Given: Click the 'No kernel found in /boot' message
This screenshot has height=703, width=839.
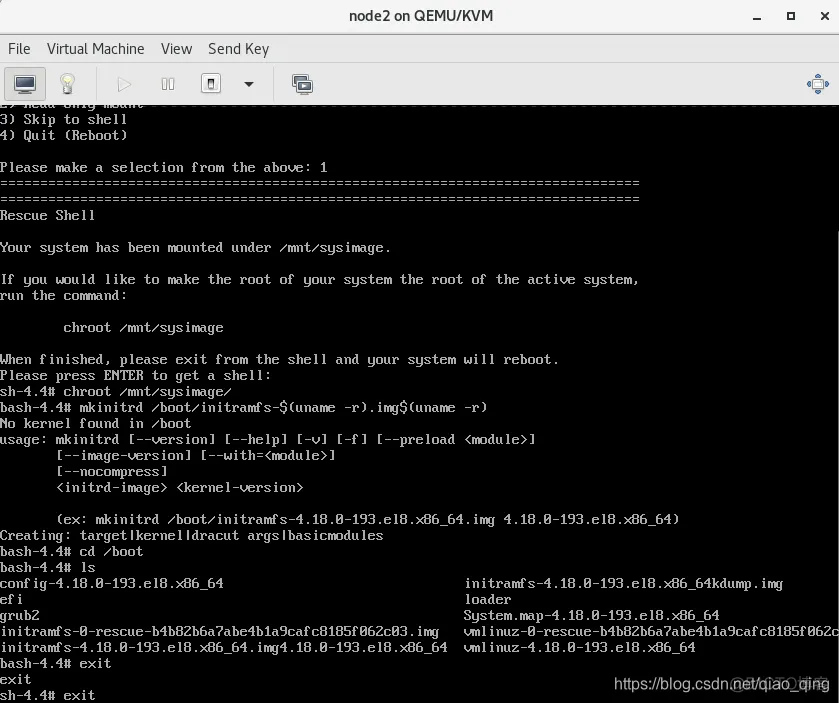Looking at the screenshot, I should [95, 423].
